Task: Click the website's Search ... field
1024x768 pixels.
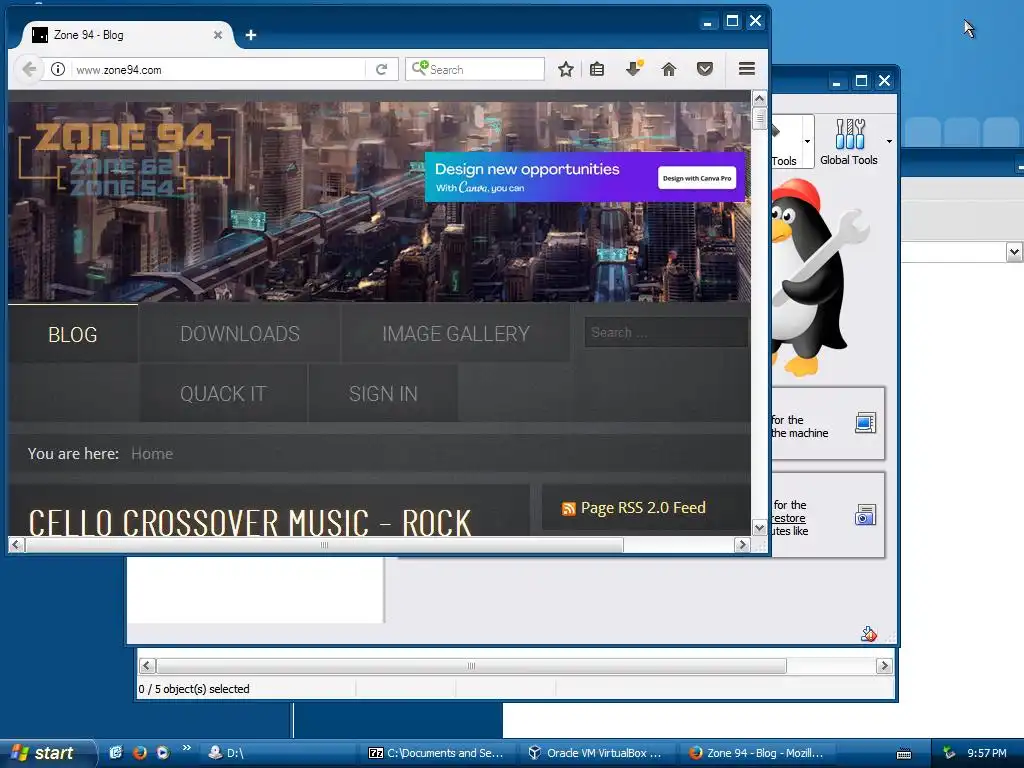Action: [666, 332]
